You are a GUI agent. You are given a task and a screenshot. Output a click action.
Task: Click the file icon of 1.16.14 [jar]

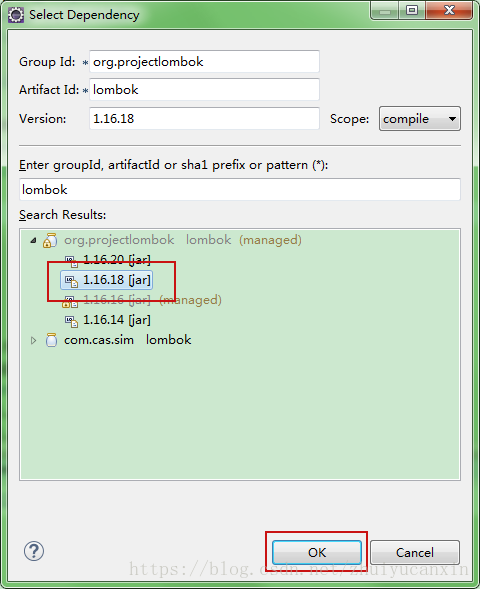click(71, 321)
